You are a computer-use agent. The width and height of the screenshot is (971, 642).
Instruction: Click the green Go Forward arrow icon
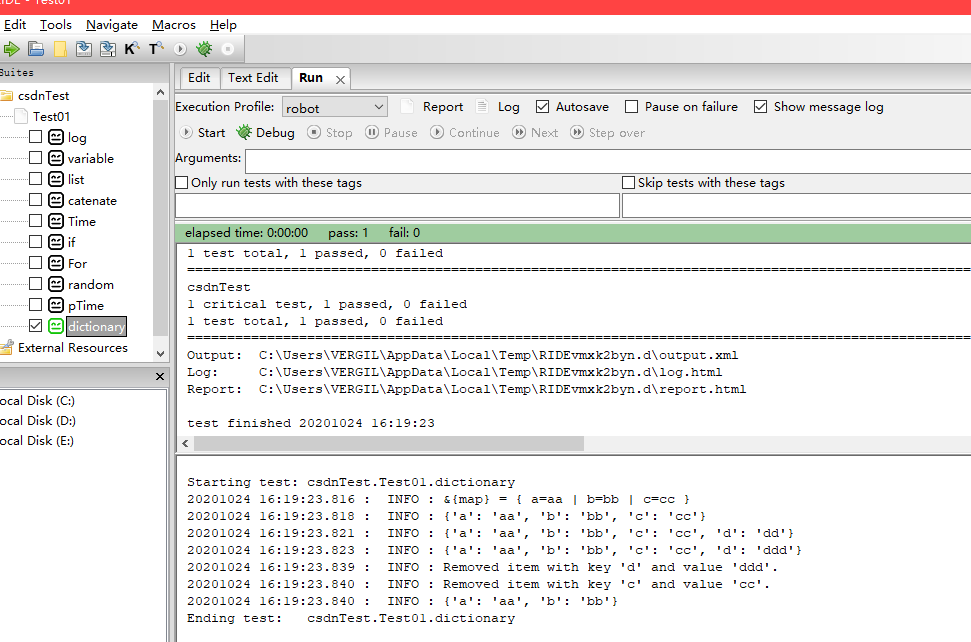pos(11,49)
